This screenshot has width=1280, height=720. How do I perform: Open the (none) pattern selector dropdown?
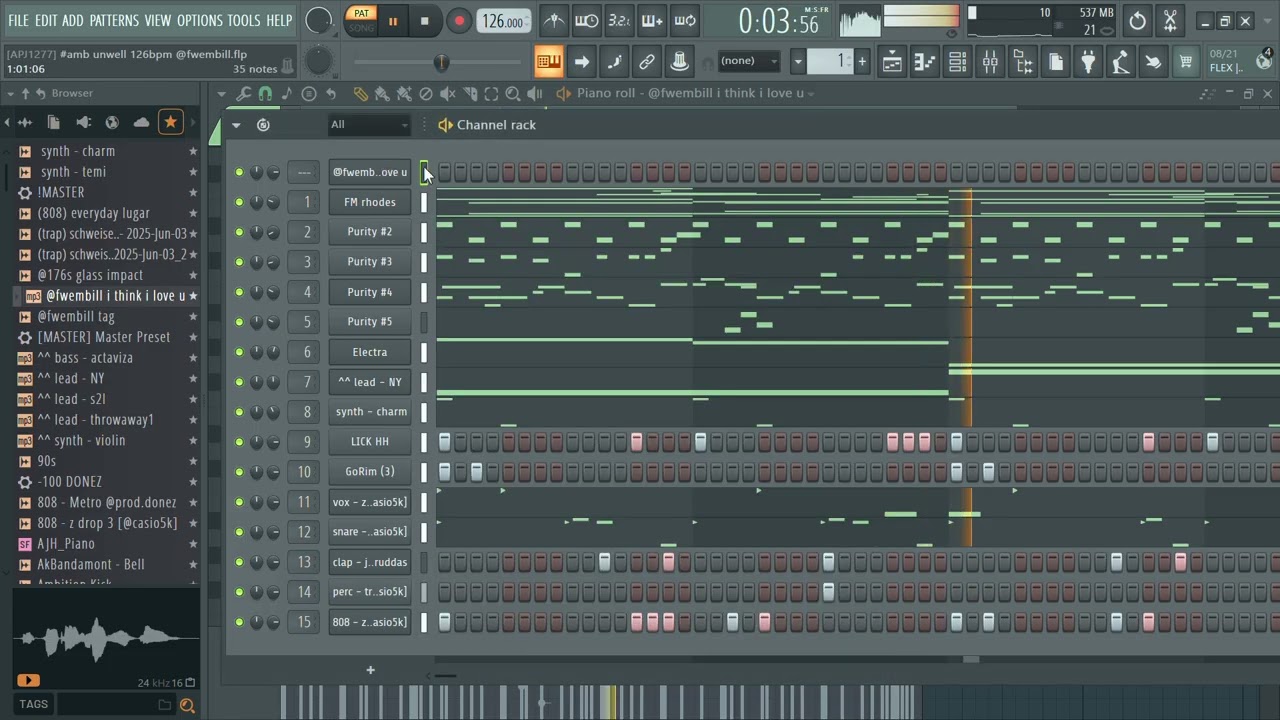click(749, 61)
